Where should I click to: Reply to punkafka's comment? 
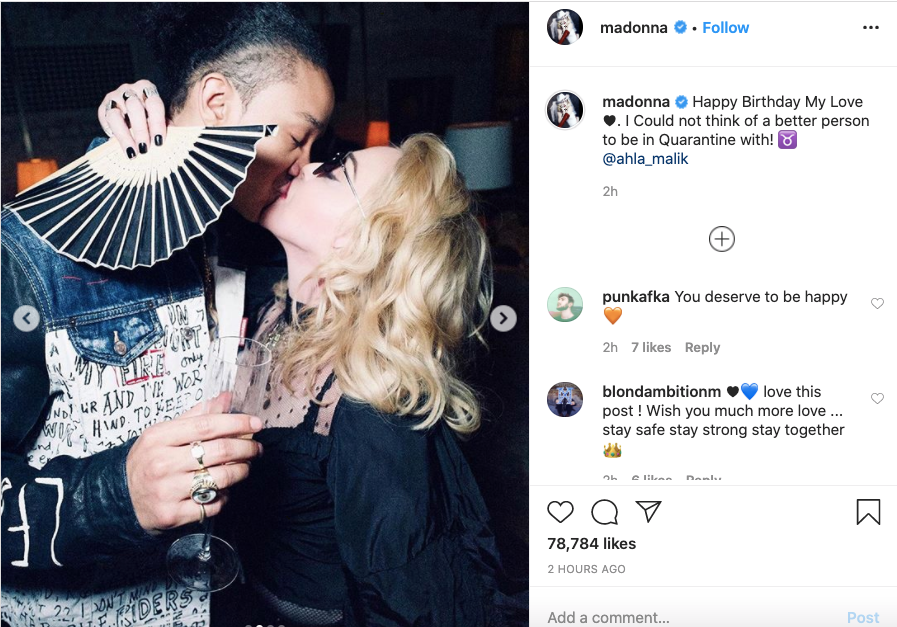point(702,347)
